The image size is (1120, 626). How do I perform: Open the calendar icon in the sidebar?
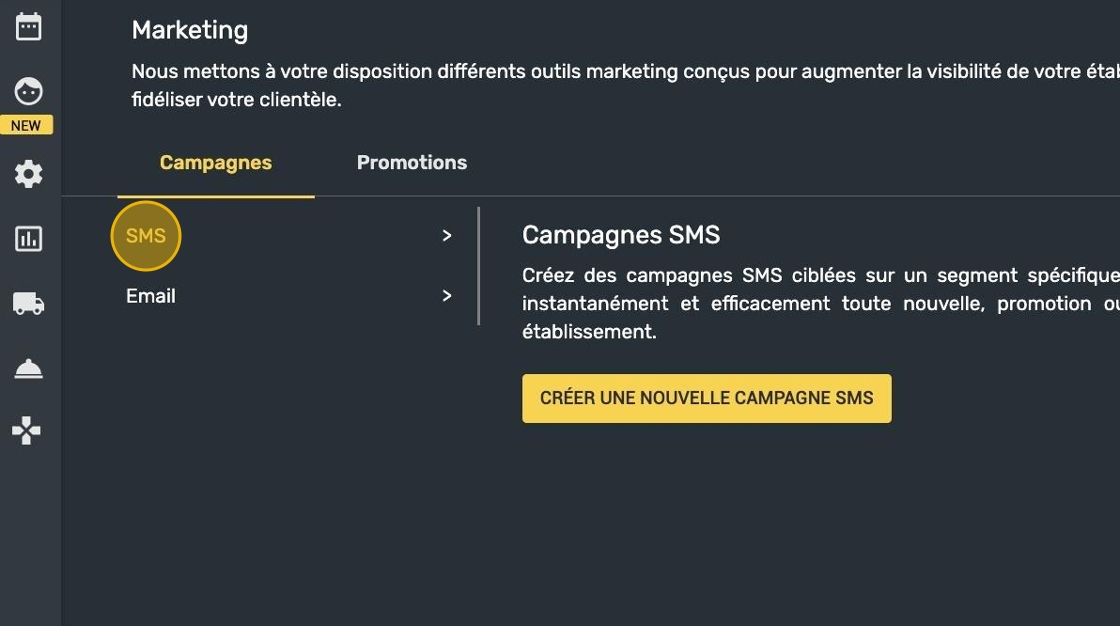[x=28, y=27]
